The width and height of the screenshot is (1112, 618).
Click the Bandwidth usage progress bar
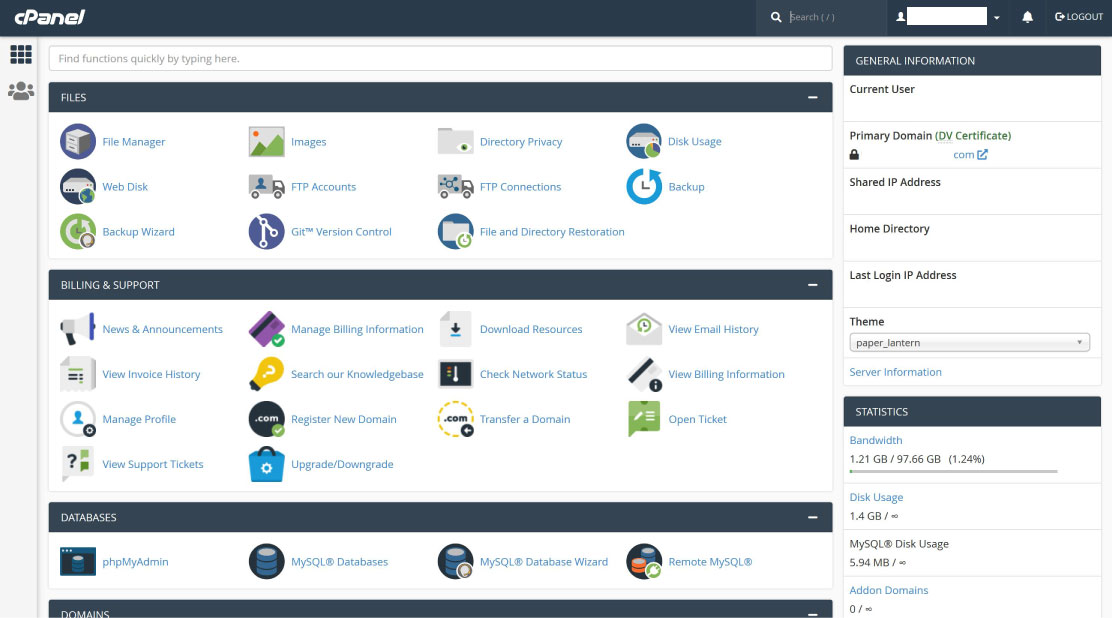[953, 471]
